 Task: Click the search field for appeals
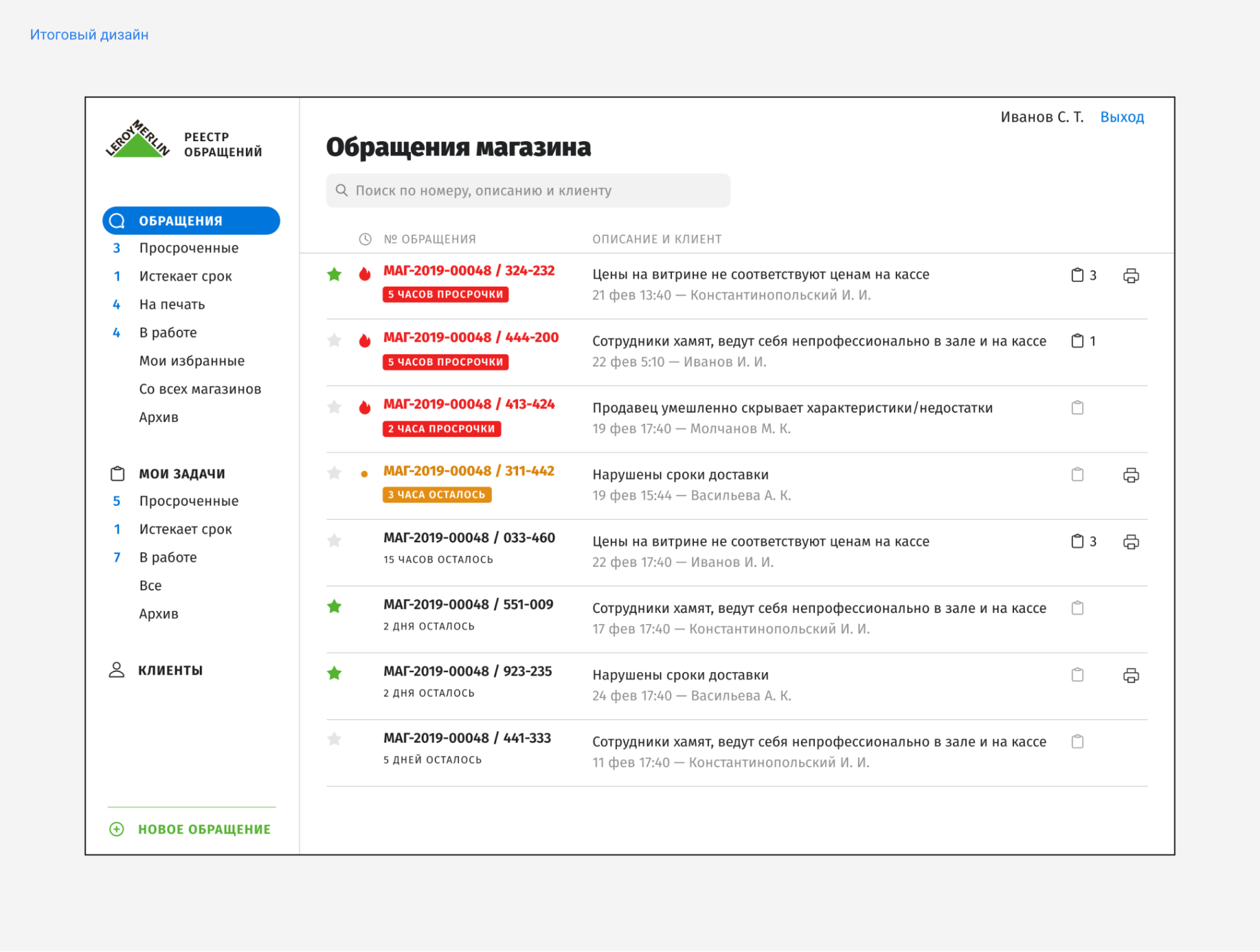click(528, 190)
